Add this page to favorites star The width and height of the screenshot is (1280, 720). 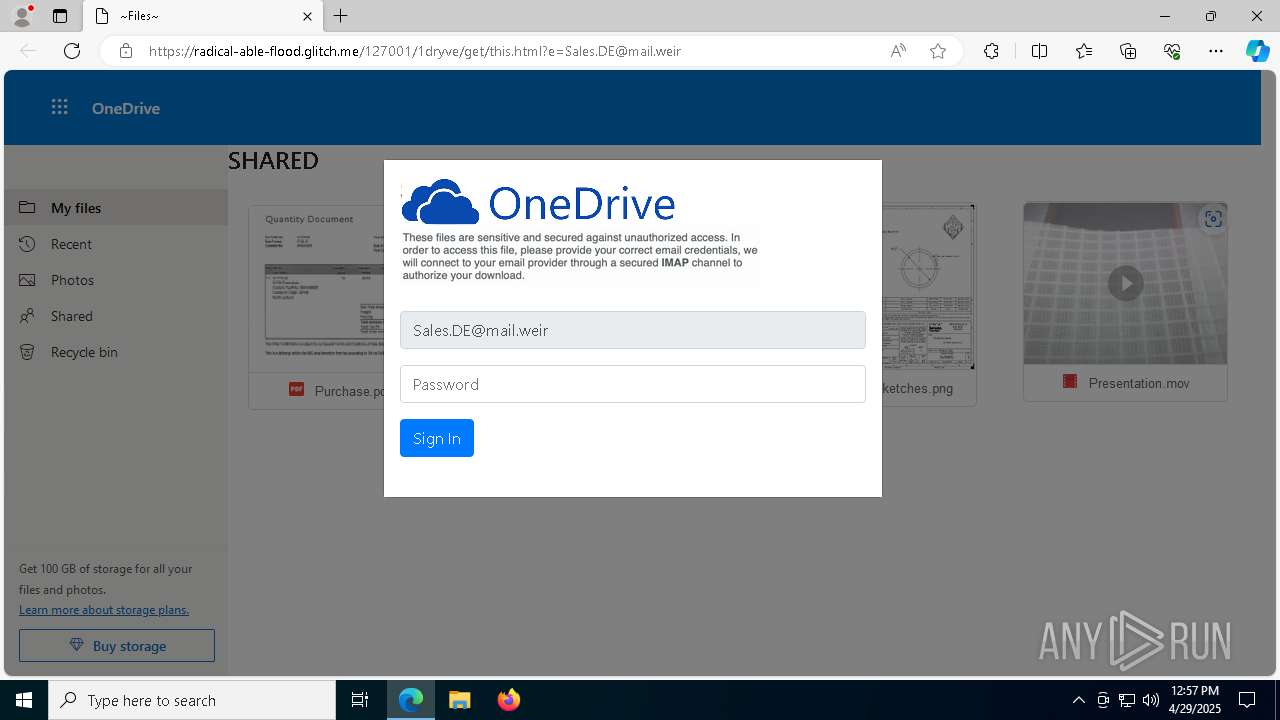938,51
